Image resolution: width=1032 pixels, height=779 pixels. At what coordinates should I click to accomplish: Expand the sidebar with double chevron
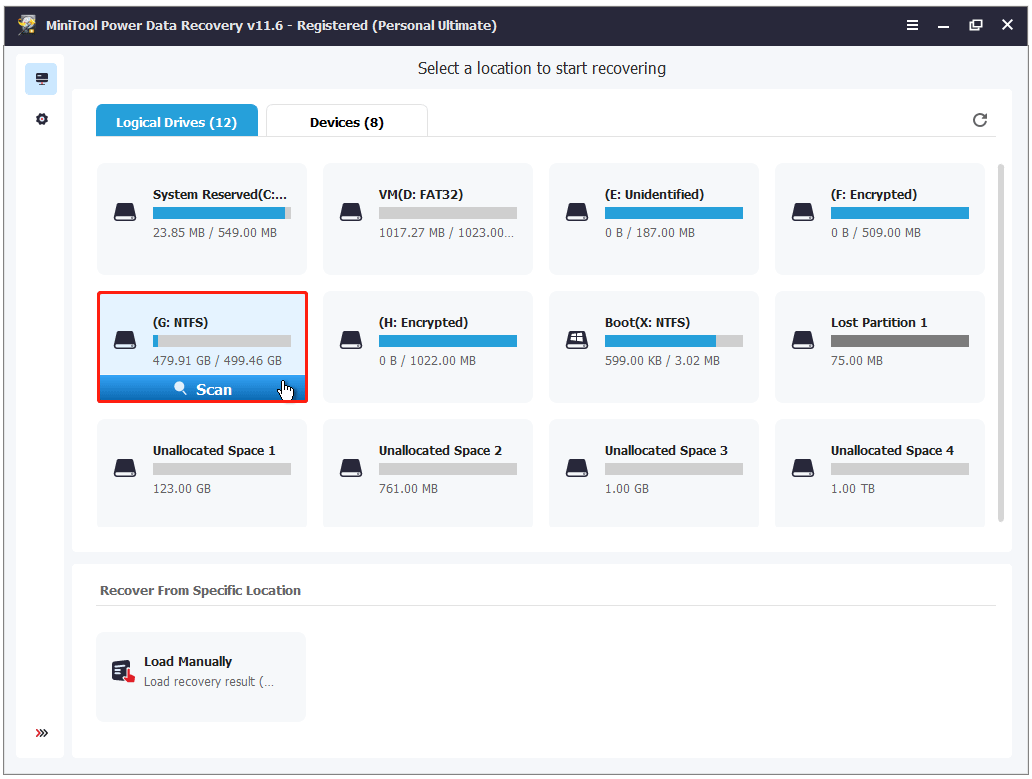[x=41, y=733]
